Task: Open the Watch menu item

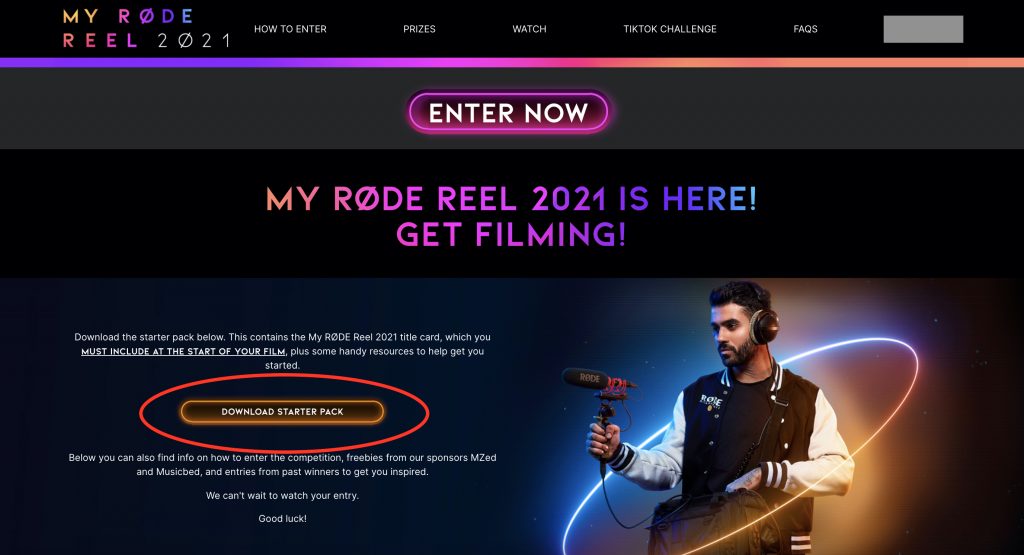Action: pyautogui.click(x=529, y=29)
